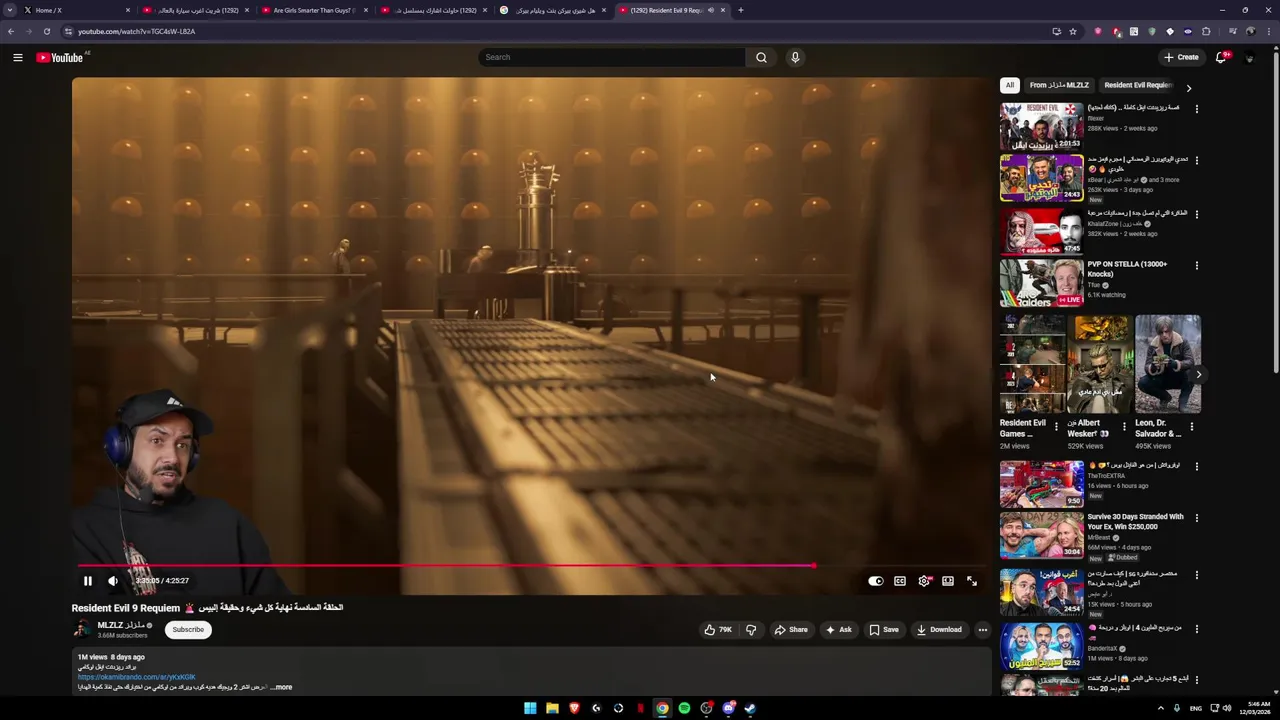The width and height of the screenshot is (1280, 720).
Task: Select the From MLZLZ filter chip
Action: point(1059,85)
